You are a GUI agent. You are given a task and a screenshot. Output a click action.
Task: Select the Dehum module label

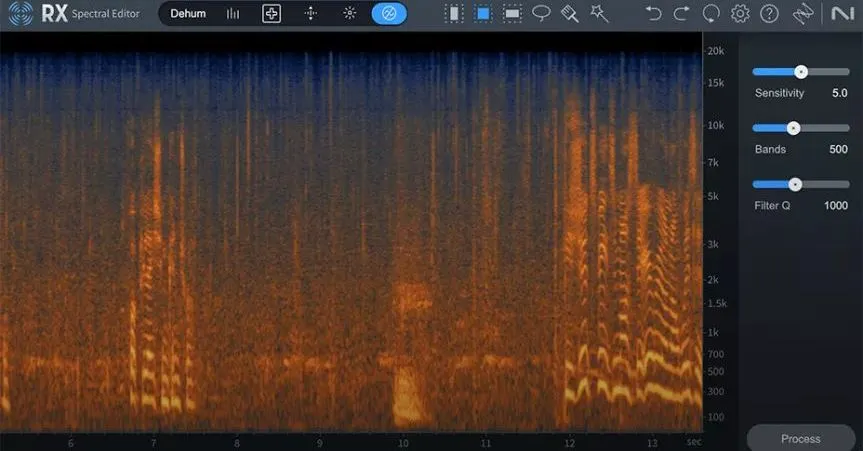point(188,14)
